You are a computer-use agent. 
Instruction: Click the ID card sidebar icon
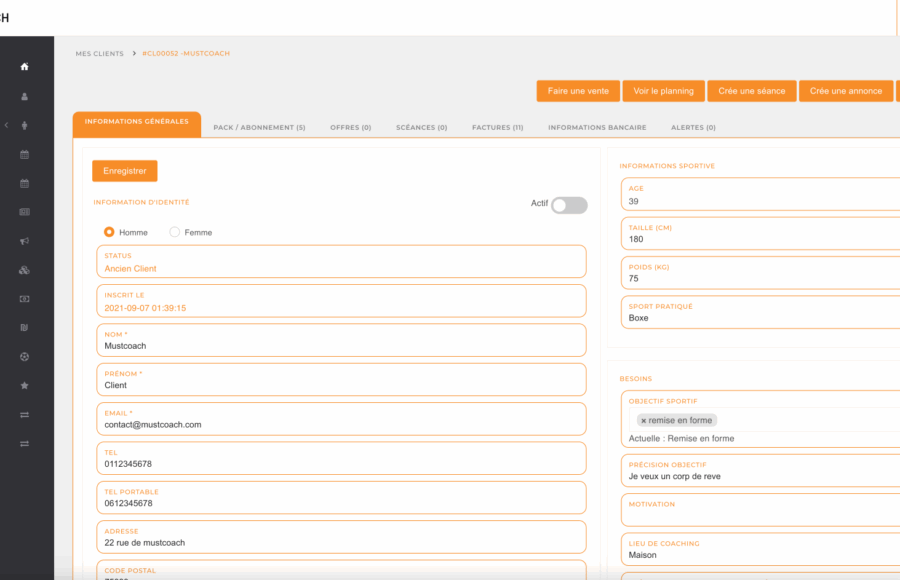[24, 212]
